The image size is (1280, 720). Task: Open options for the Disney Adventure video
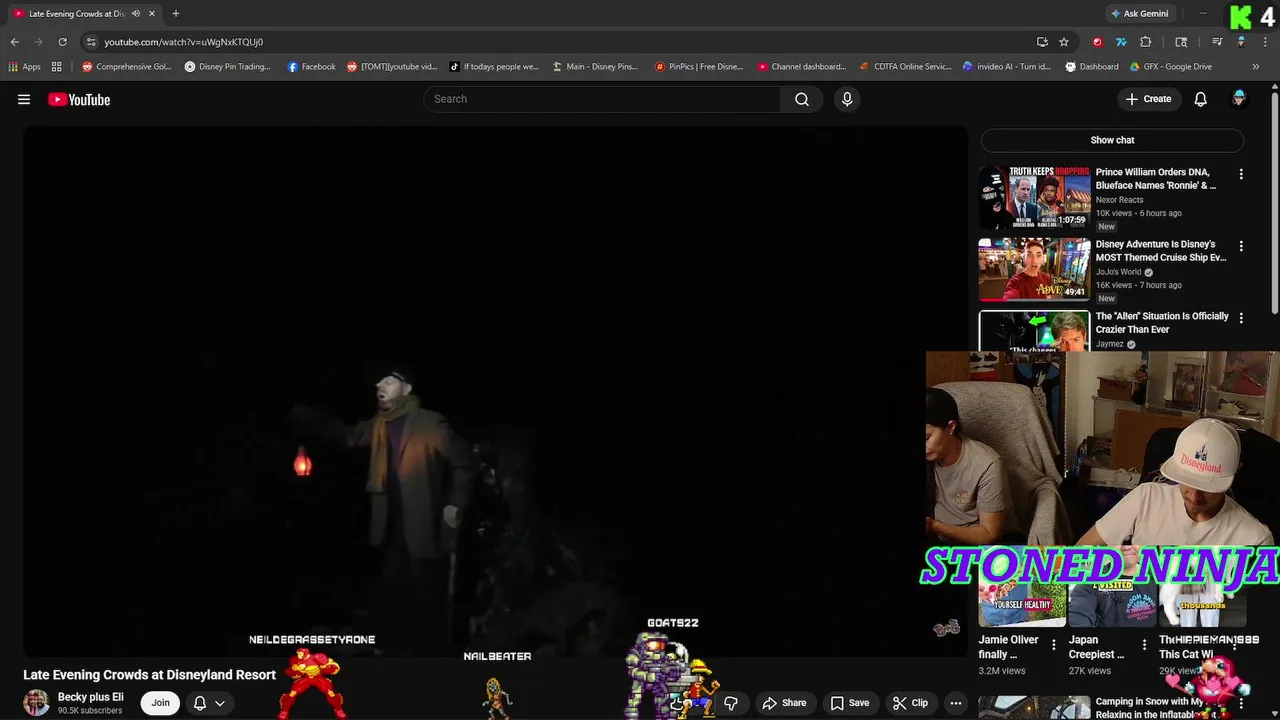1241,246
